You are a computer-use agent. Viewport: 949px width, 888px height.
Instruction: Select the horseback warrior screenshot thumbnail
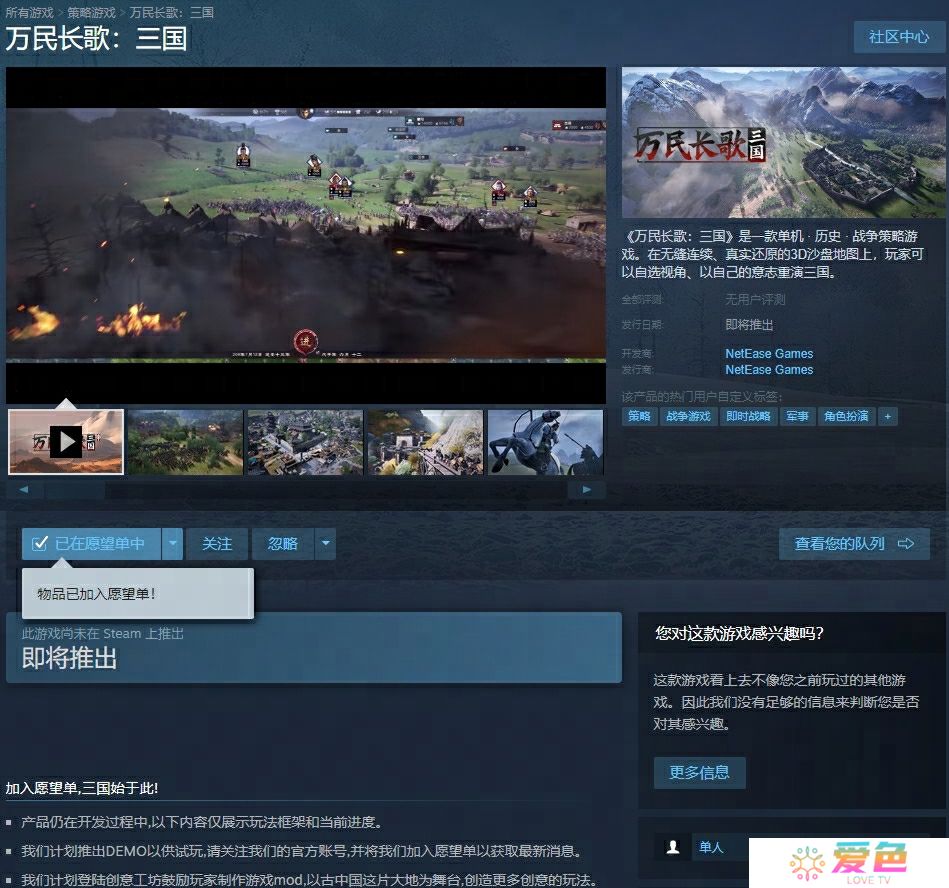tap(545, 442)
